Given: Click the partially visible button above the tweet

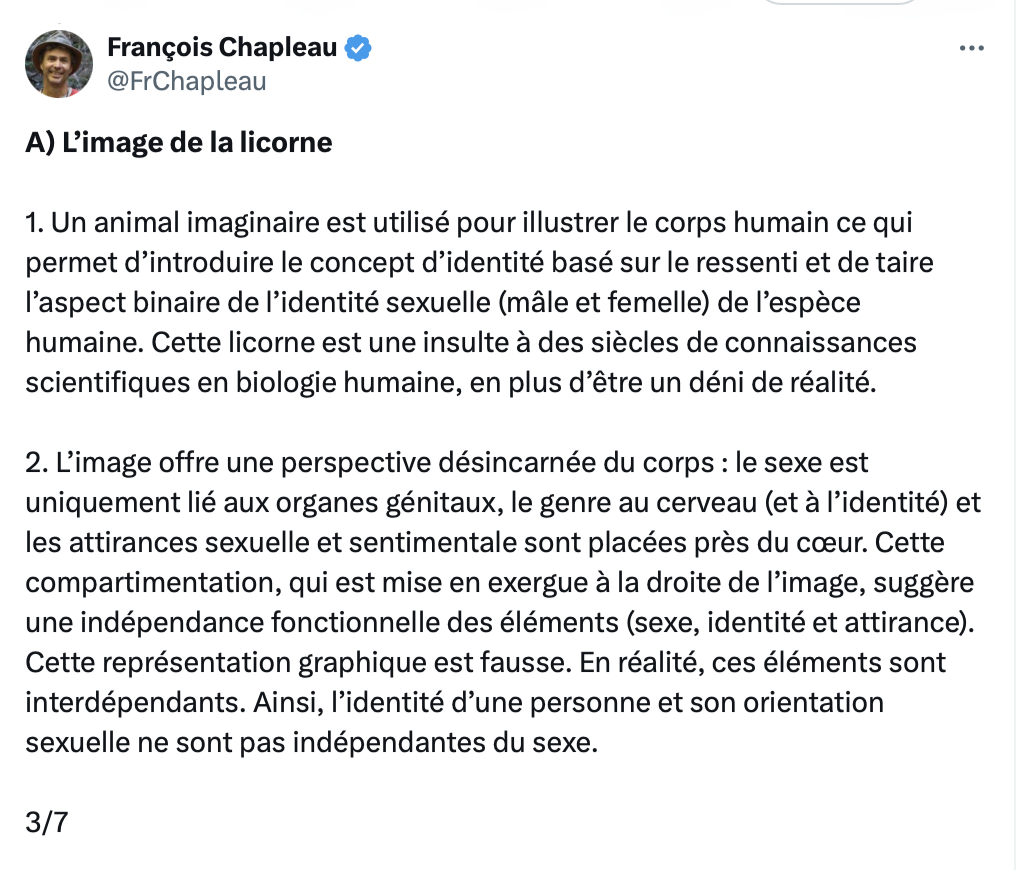Looking at the screenshot, I should click(x=839, y=2).
